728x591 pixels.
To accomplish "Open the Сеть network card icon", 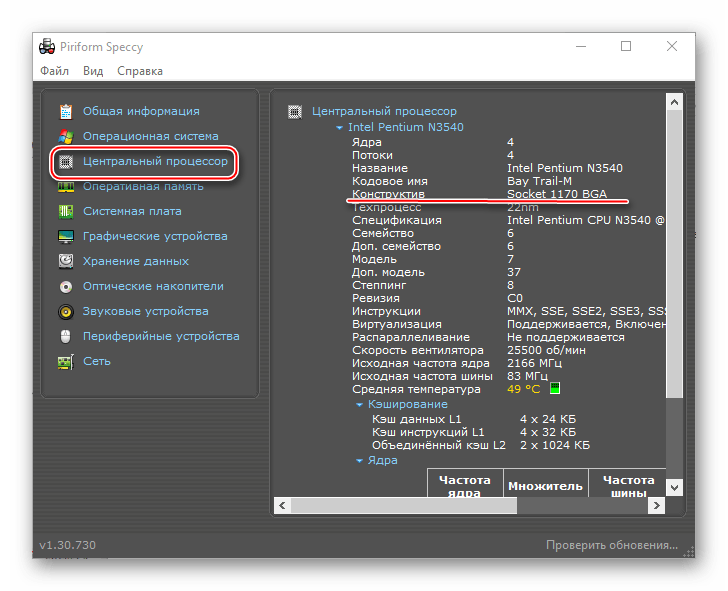I will tap(66, 361).
